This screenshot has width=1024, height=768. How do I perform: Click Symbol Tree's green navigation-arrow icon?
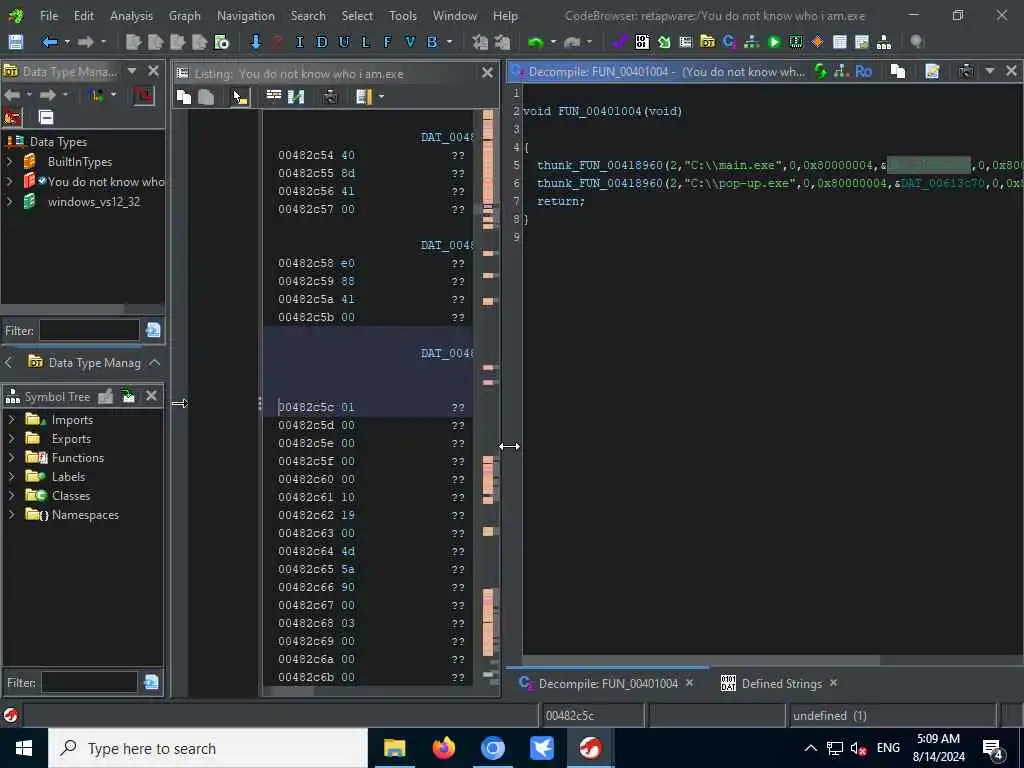pos(129,396)
